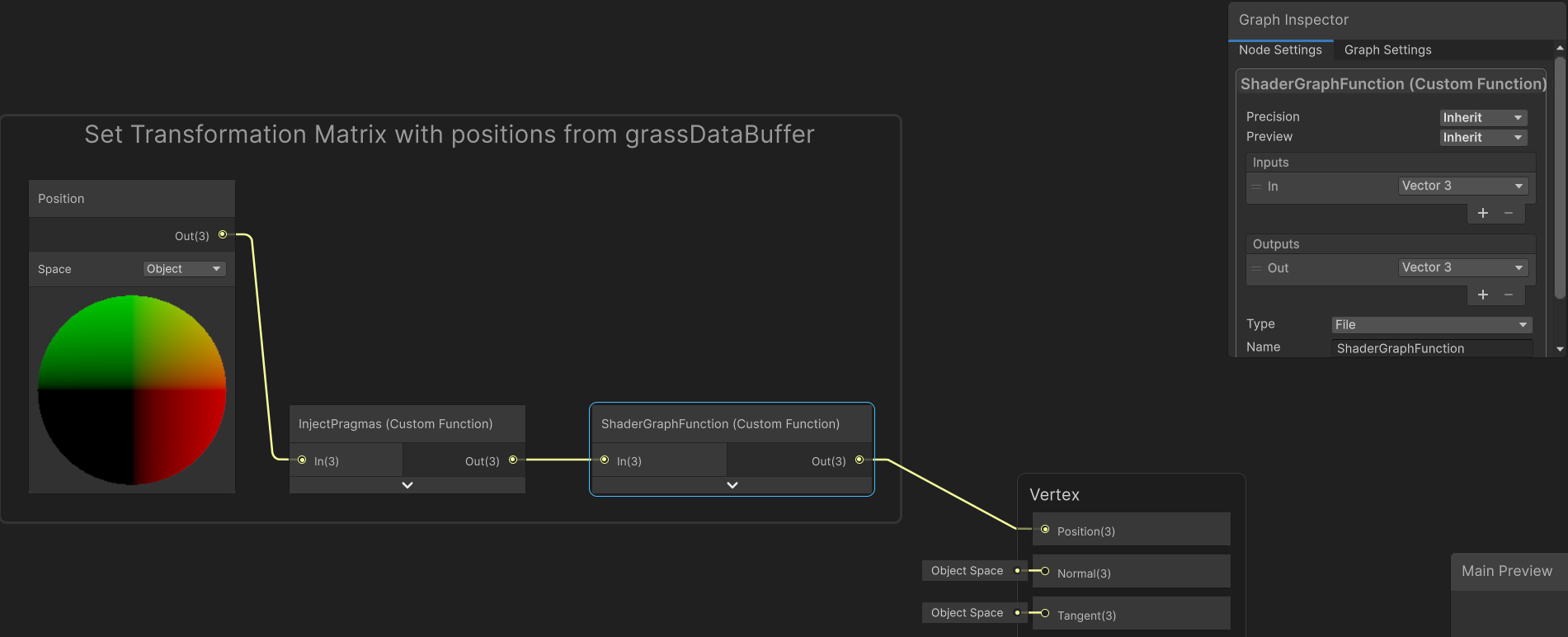
Task: Click the Name field ShaderGraphFunction
Action: (1431, 348)
